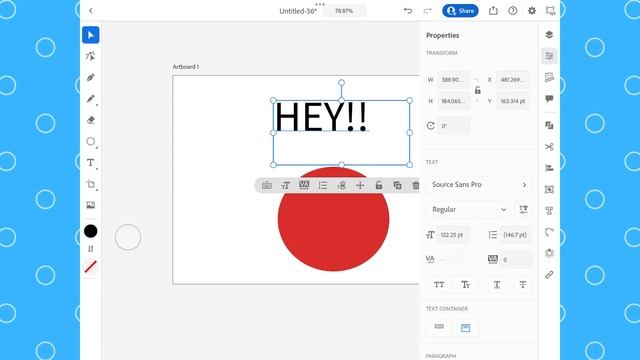Select the Type tool
This screenshot has width=640, height=360.
[91, 162]
